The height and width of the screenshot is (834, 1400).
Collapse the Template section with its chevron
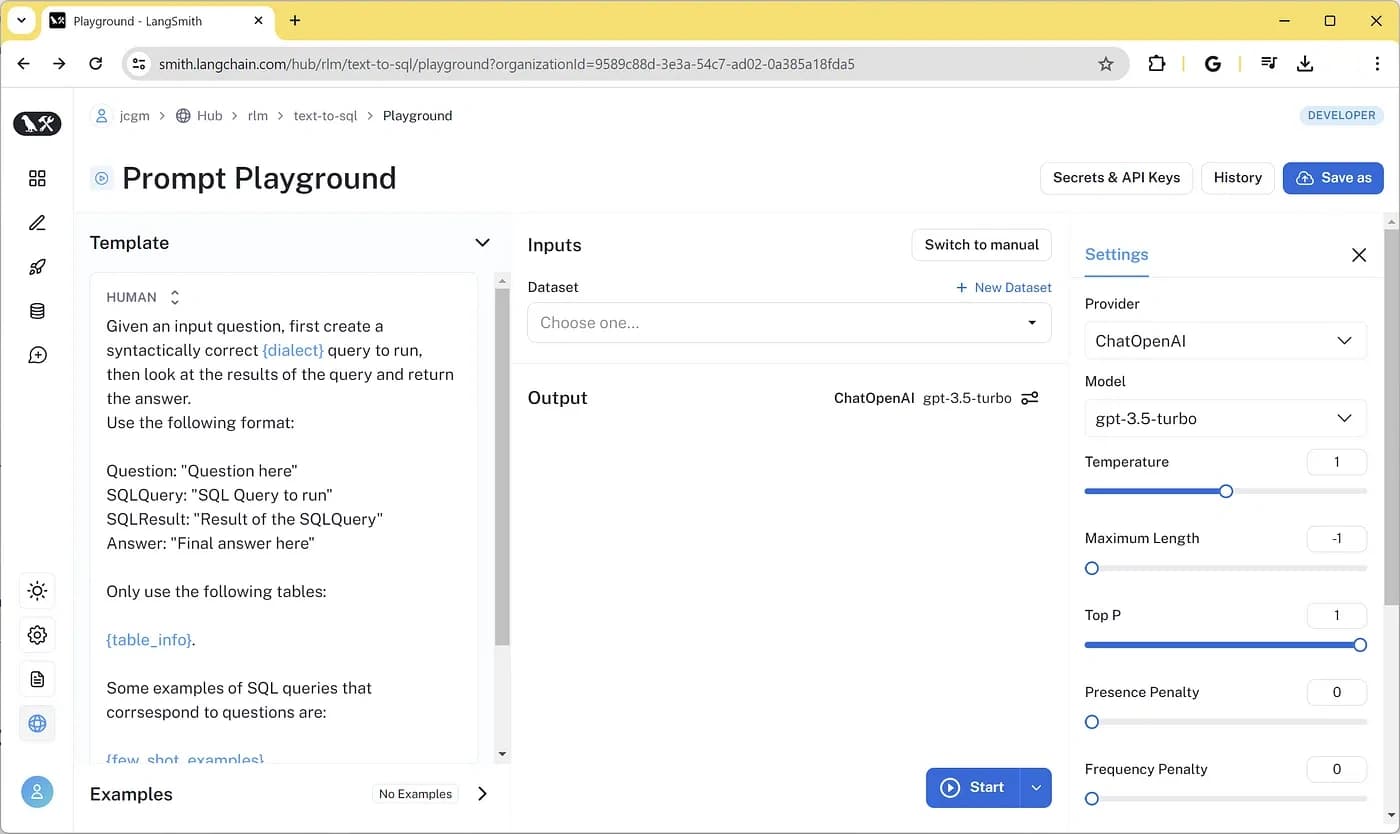pos(482,242)
